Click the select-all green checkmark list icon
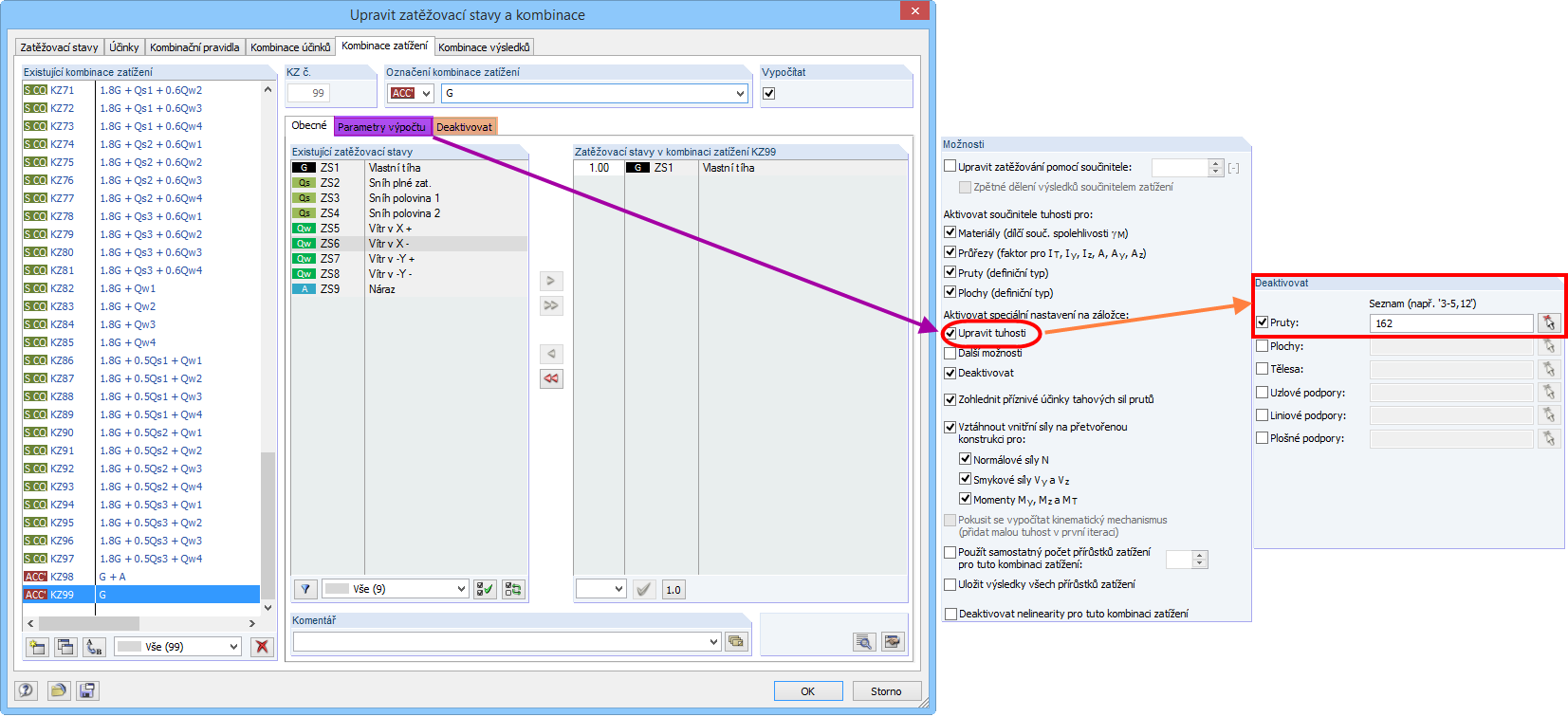 pos(485,589)
